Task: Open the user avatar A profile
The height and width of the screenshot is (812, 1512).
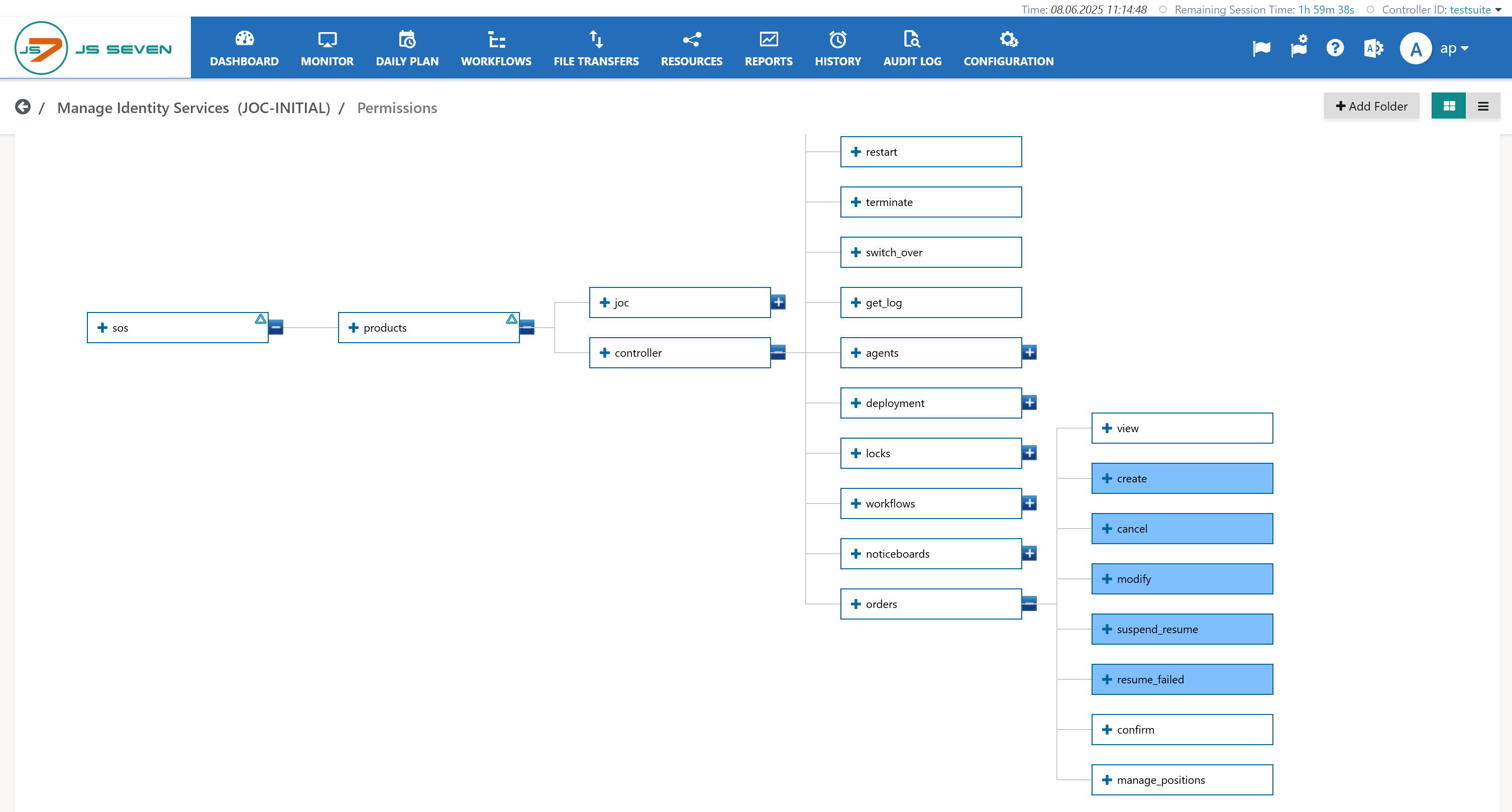Action: tap(1416, 48)
